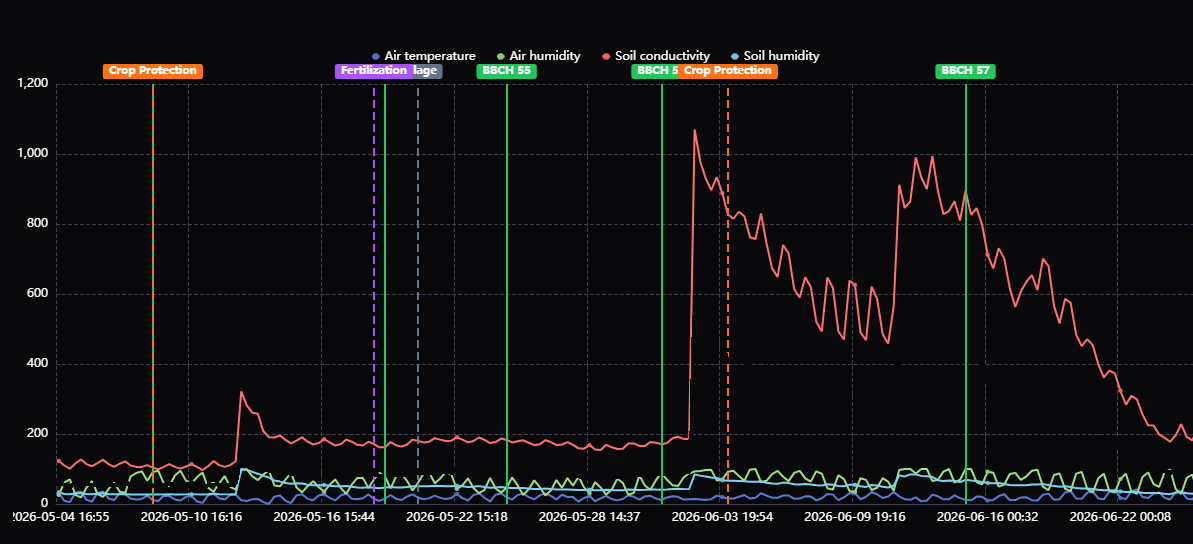
Task: Hide the Soil conductivity series via legend
Action: point(656,56)
